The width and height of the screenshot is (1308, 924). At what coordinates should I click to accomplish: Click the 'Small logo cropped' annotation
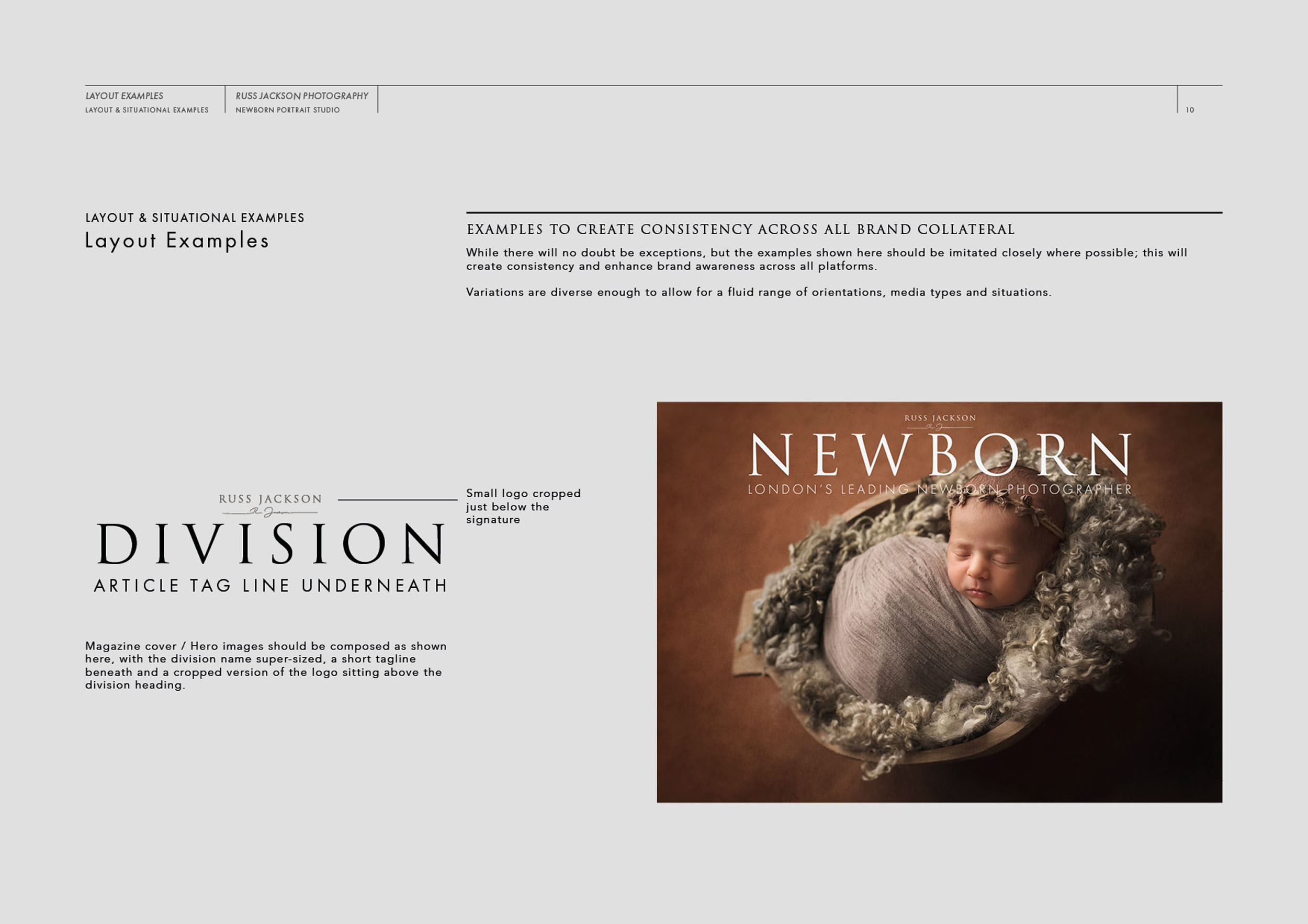click(x=523, y=506)
